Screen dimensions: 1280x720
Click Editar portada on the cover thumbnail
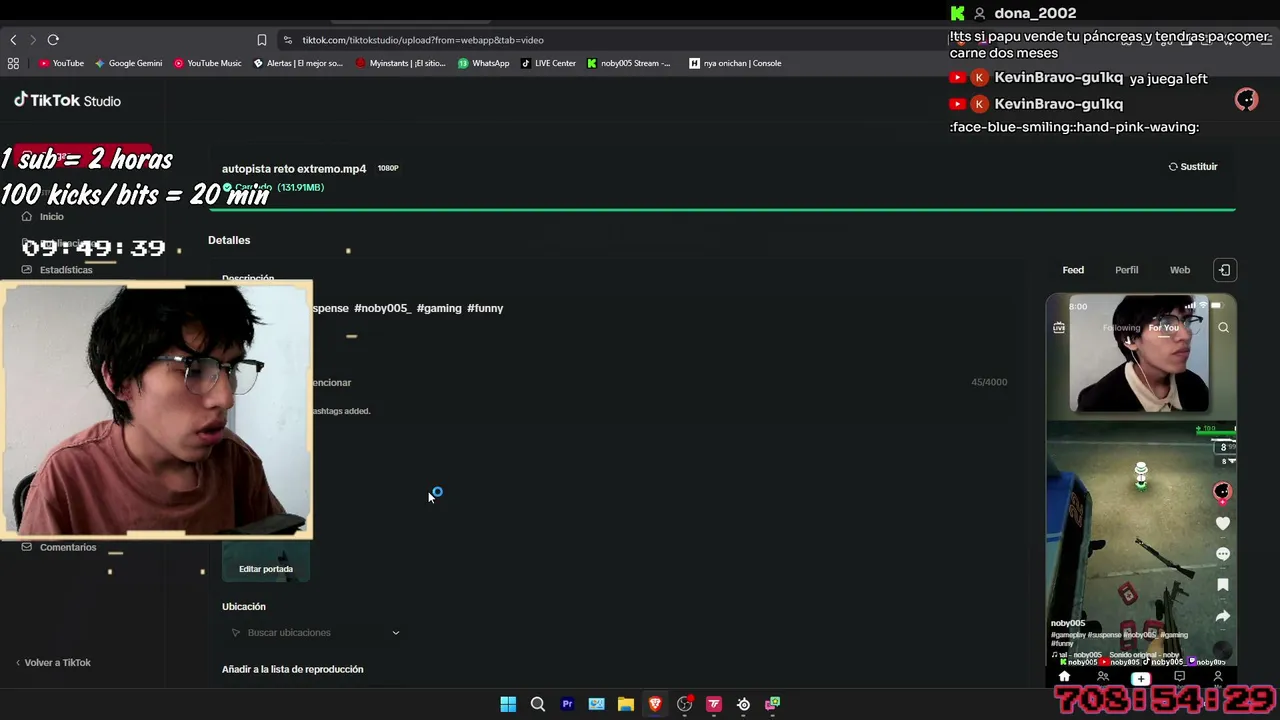tap(266, 569)
